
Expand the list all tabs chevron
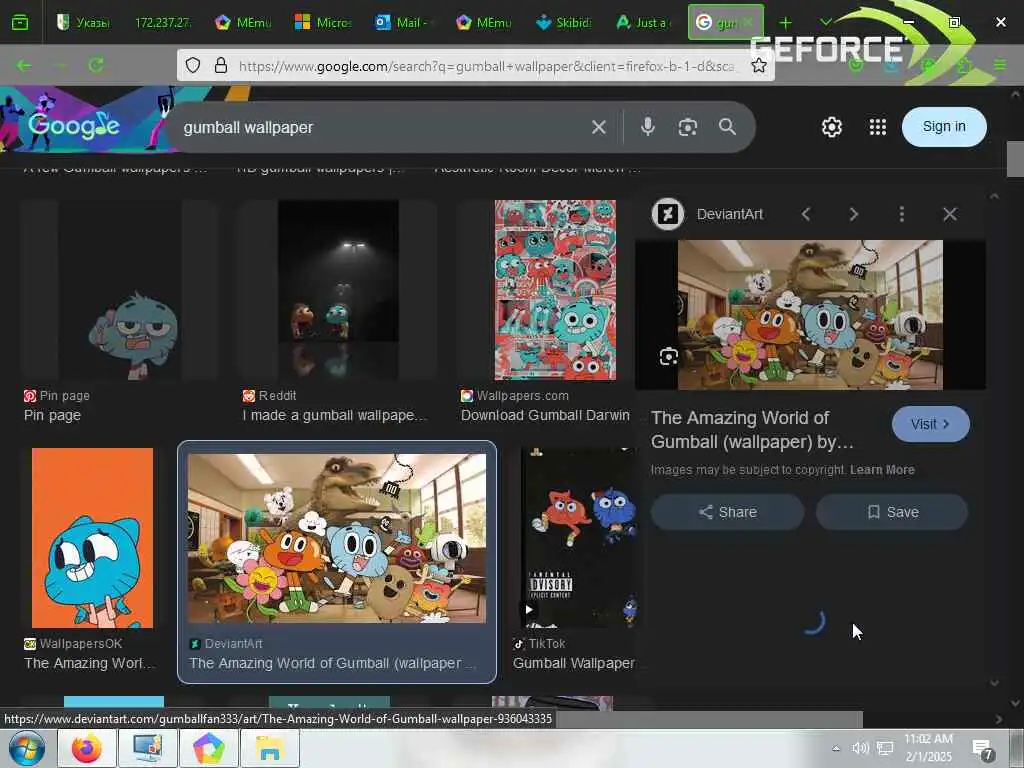(x=825, y=22)
